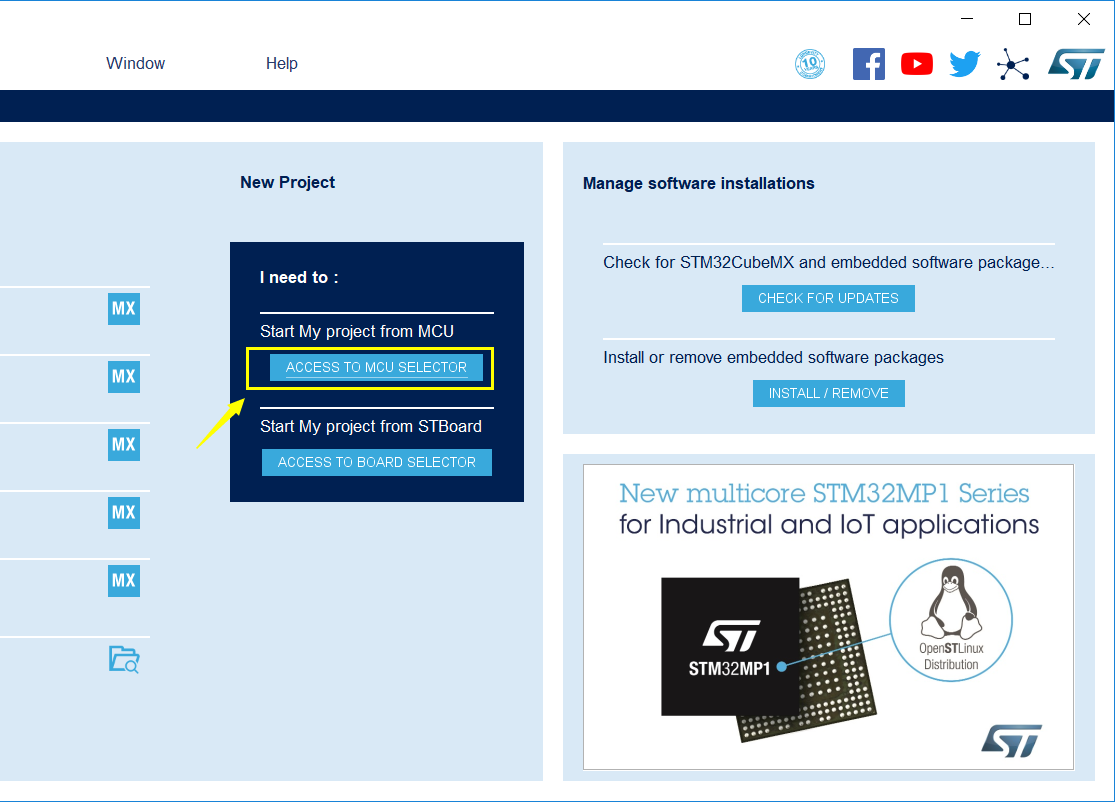Screen dimensions: 1115x802
Task: Click the OpenSTLinux Distribution penguin graphic
Action: pyautogui.click(x=951, y=619)
